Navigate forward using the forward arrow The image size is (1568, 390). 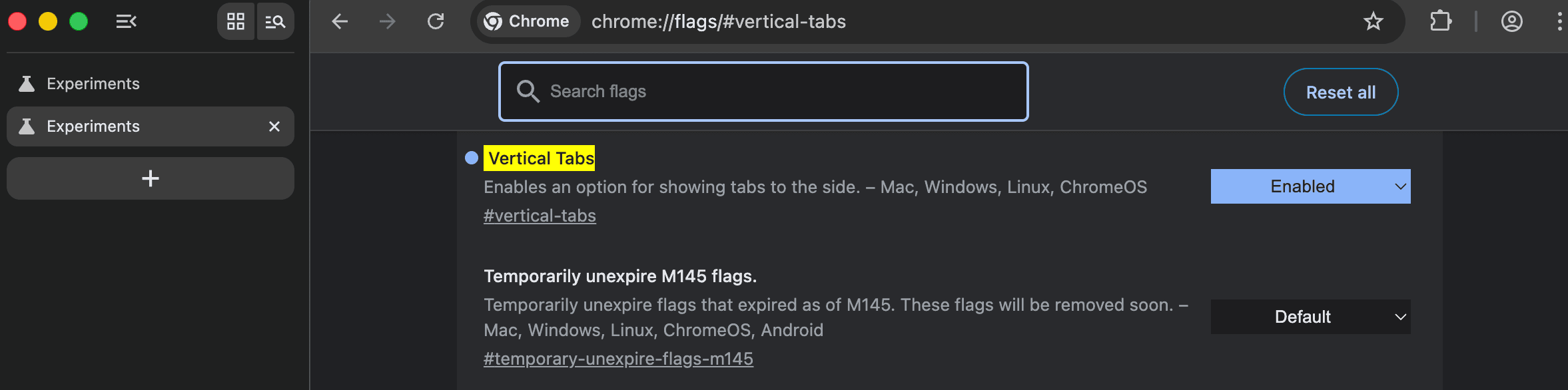(x=388, y=21)
